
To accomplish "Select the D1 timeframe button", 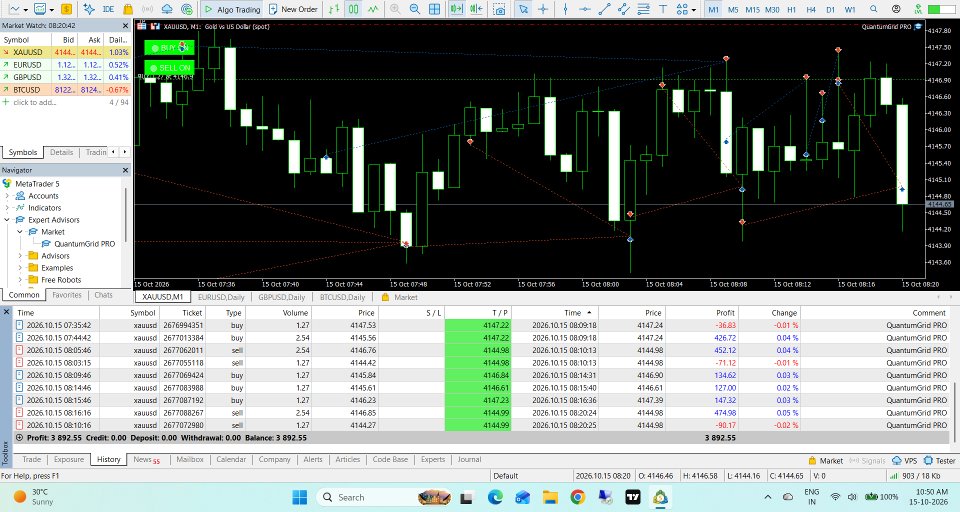I will pyautogui.click(x=830, y=9).
